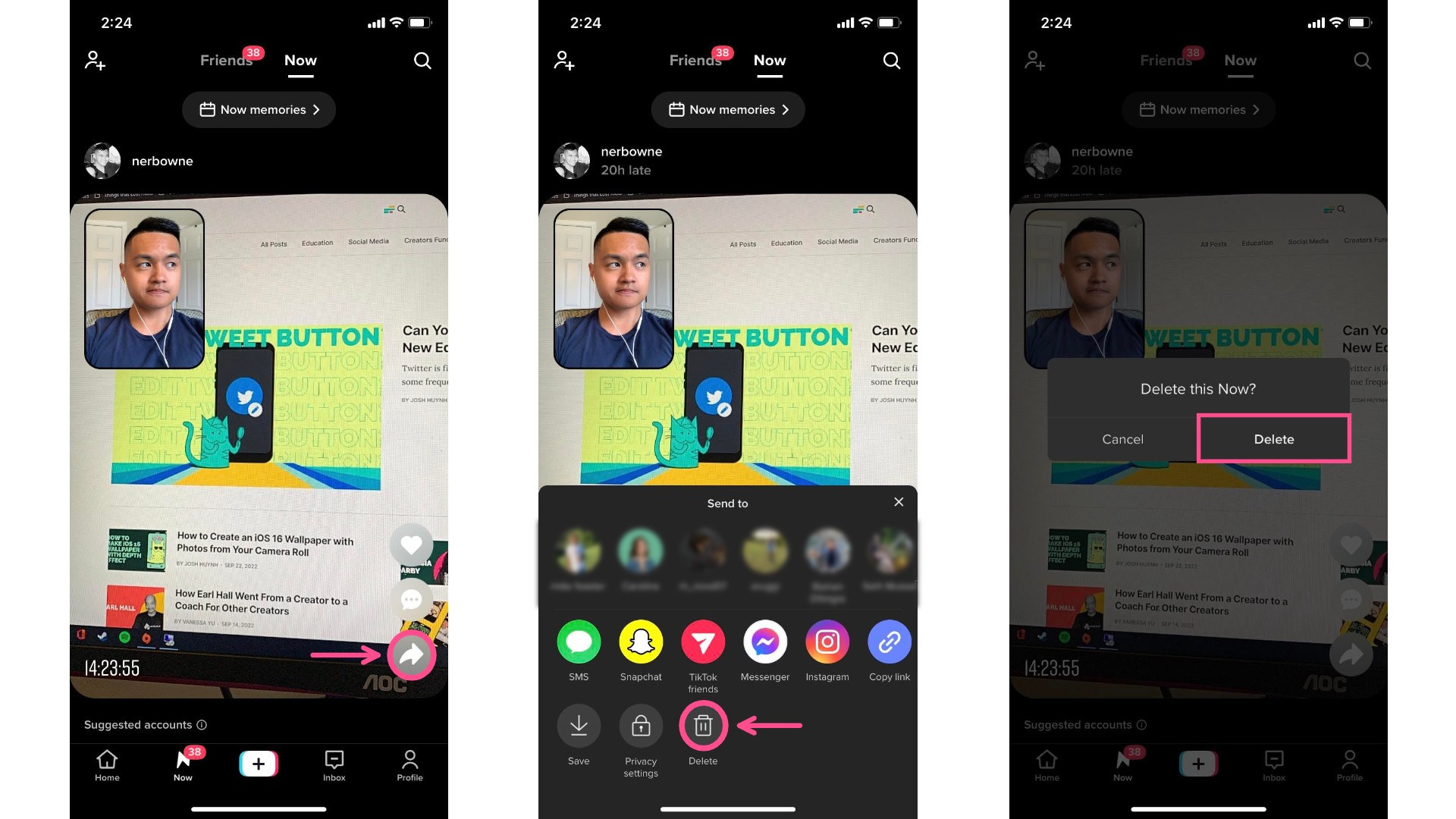The height and width of the screenshot is (819, 1456).
Task: Tap the Snapchat sharing icon
Action: click(x=640, y=641)
